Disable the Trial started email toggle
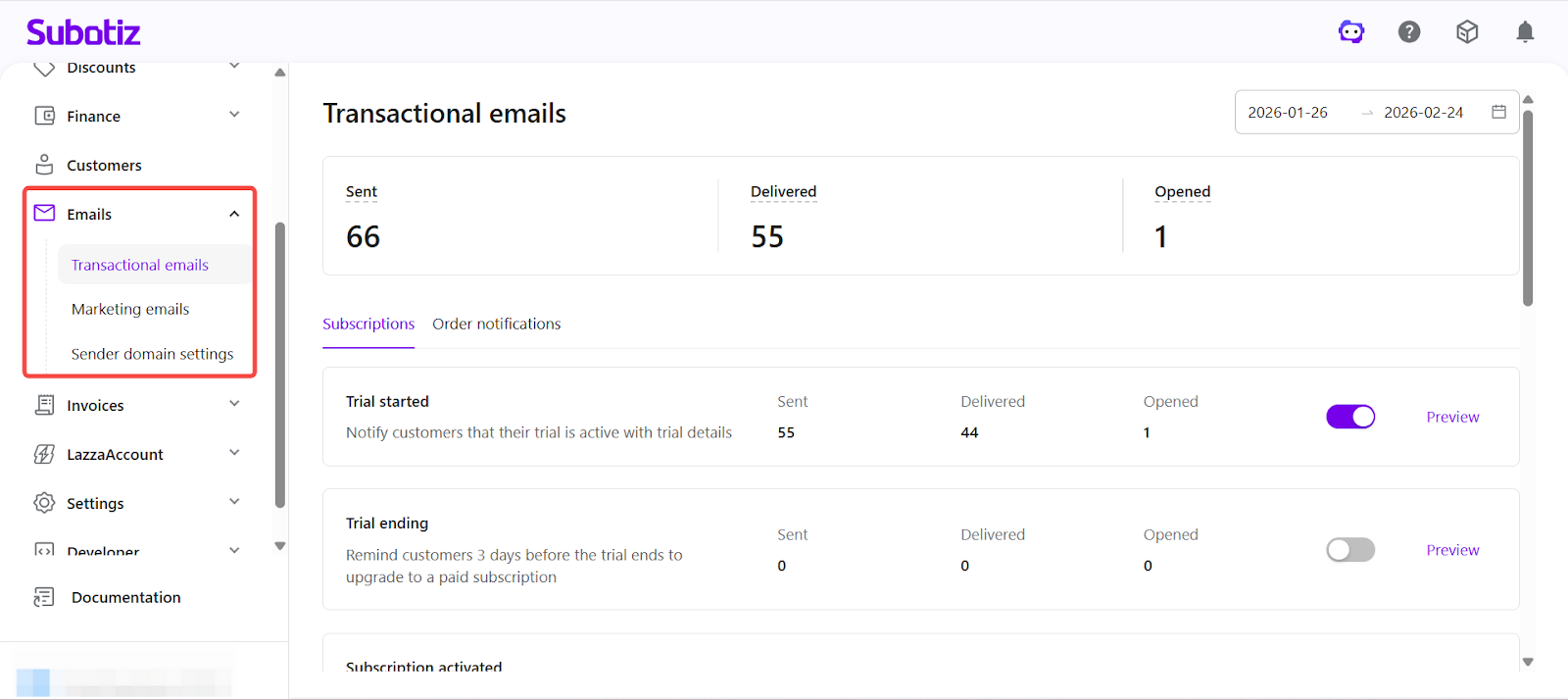Image resolution: width=1568 pixels, height=700 pixels. coord(1350,417)
